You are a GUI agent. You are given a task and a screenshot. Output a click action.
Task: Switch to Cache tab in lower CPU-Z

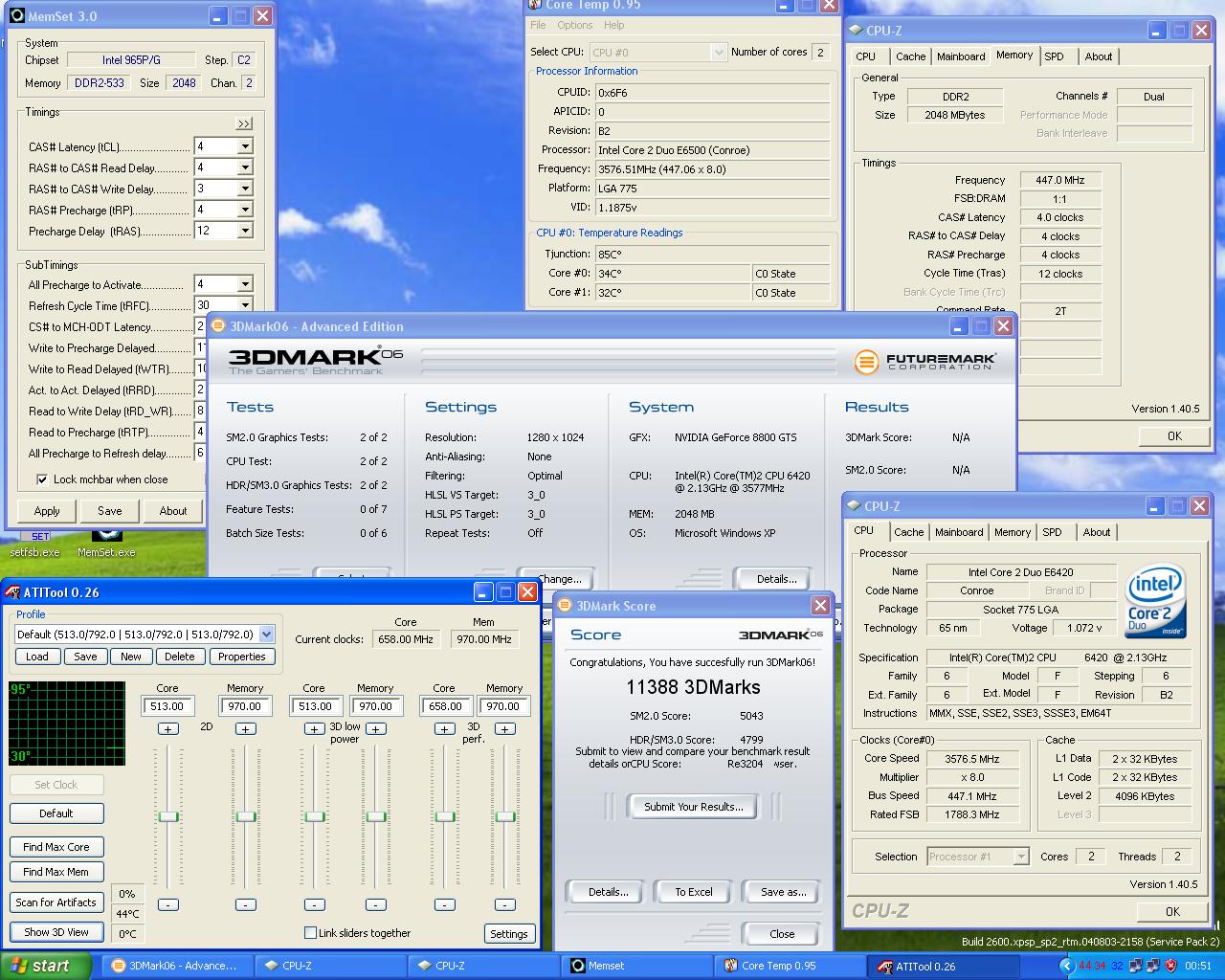click(909, 532)
